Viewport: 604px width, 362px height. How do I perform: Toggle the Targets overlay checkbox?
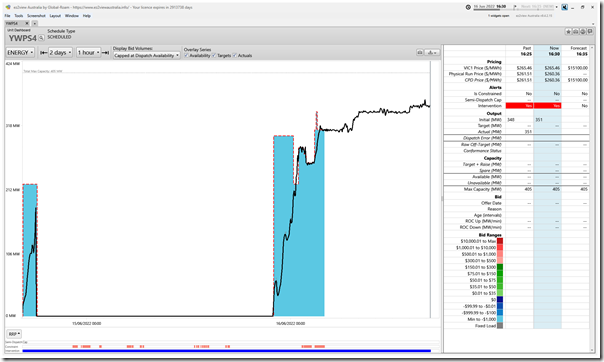click(214, 55)
